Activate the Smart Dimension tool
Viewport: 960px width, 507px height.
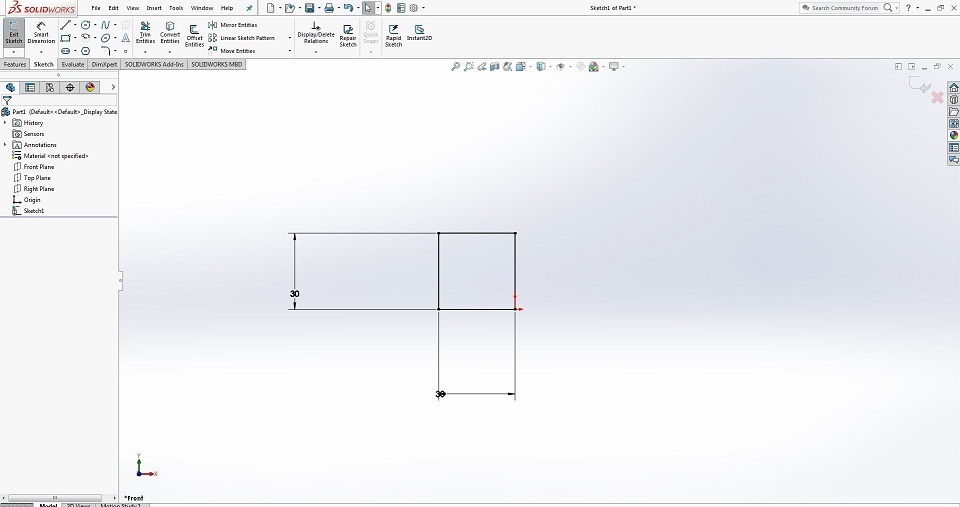41,32
